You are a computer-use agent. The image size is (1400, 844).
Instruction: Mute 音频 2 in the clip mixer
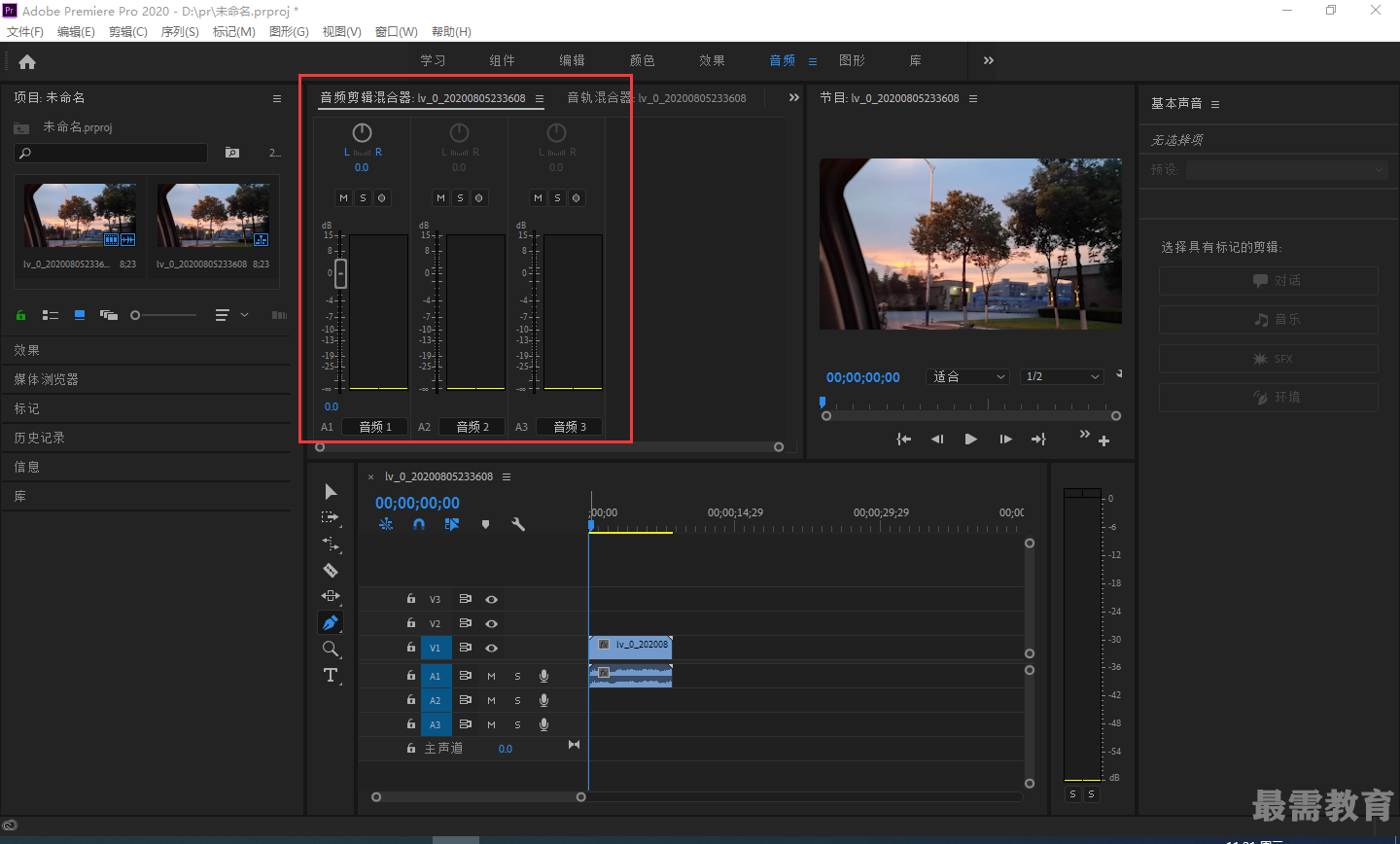(440, 197)
